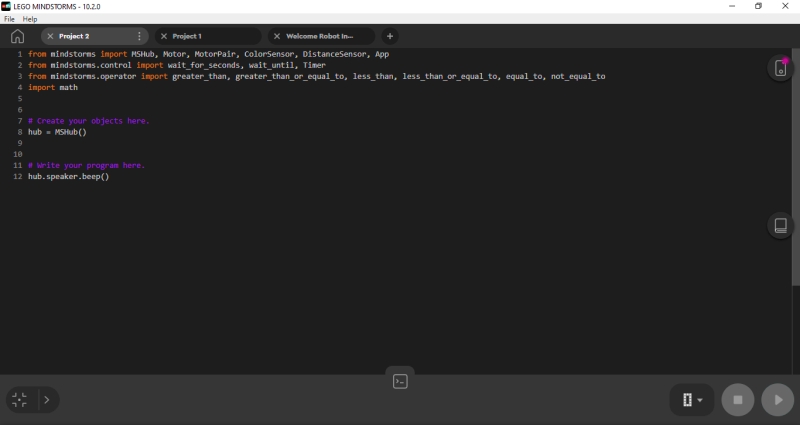Close the Project 1 tab

click(x=164, y=36)
